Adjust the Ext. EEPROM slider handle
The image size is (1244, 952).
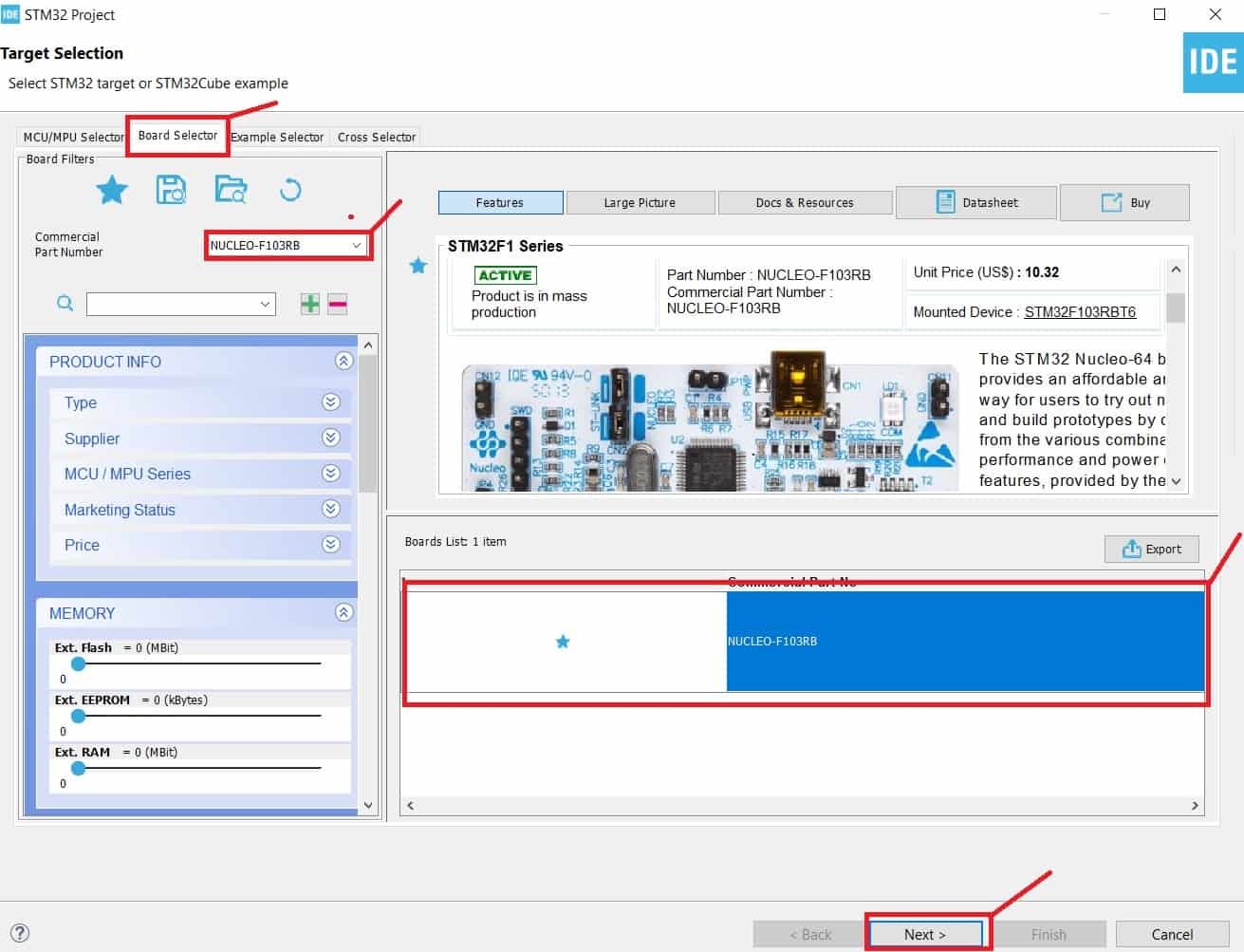point(79,716)
